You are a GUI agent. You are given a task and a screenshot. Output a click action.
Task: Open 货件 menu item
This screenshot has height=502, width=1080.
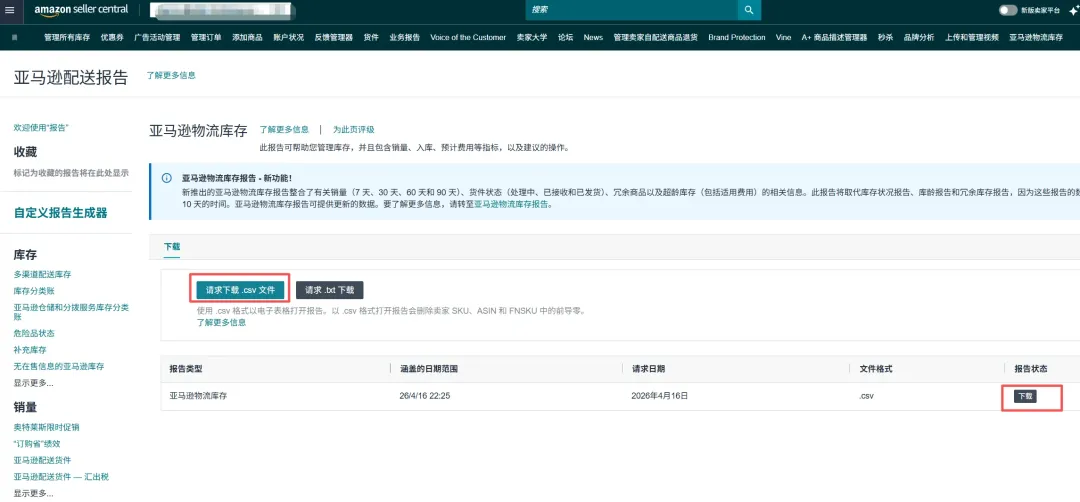(371, 38)
